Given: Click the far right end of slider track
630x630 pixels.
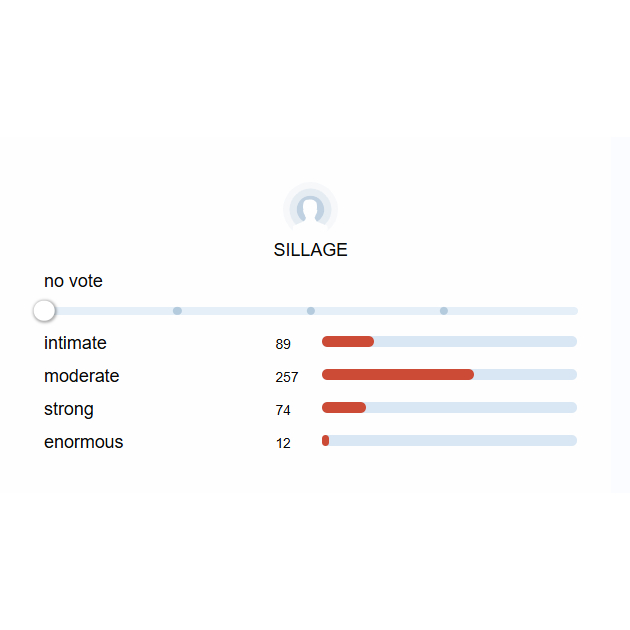Looking at the screenshot, I should click(574, 311).
